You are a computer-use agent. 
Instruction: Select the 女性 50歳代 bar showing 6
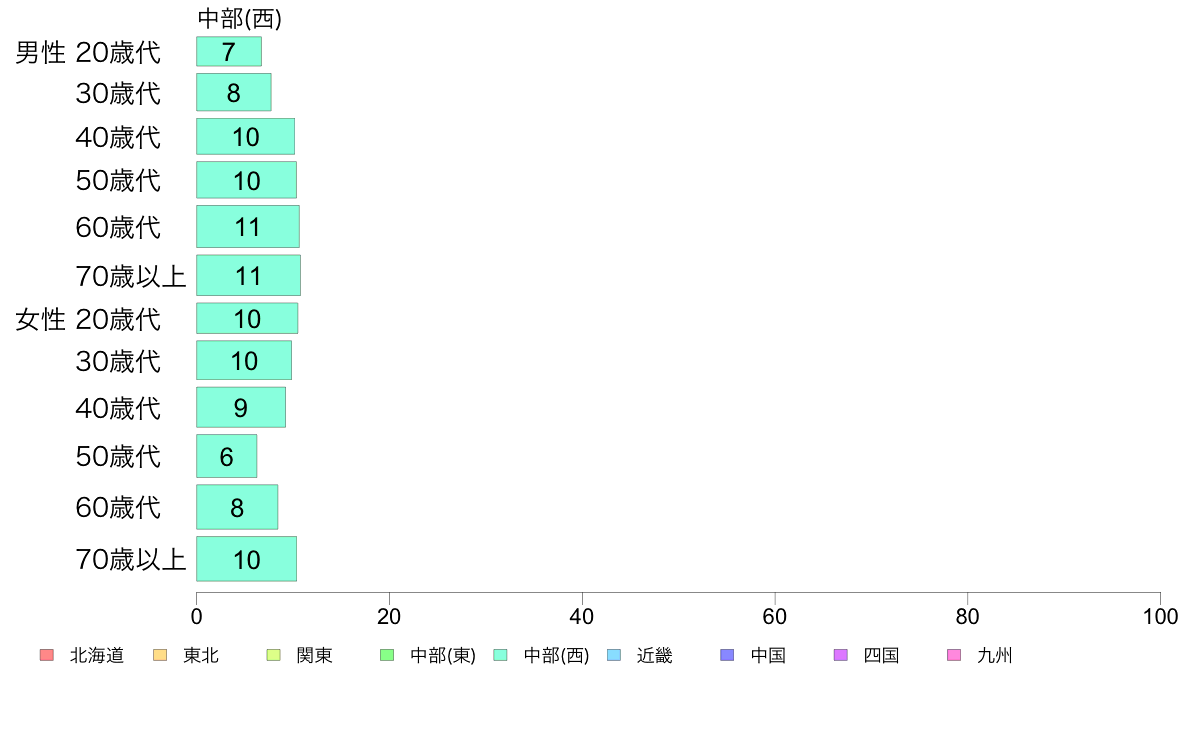[x=227, y=456]
